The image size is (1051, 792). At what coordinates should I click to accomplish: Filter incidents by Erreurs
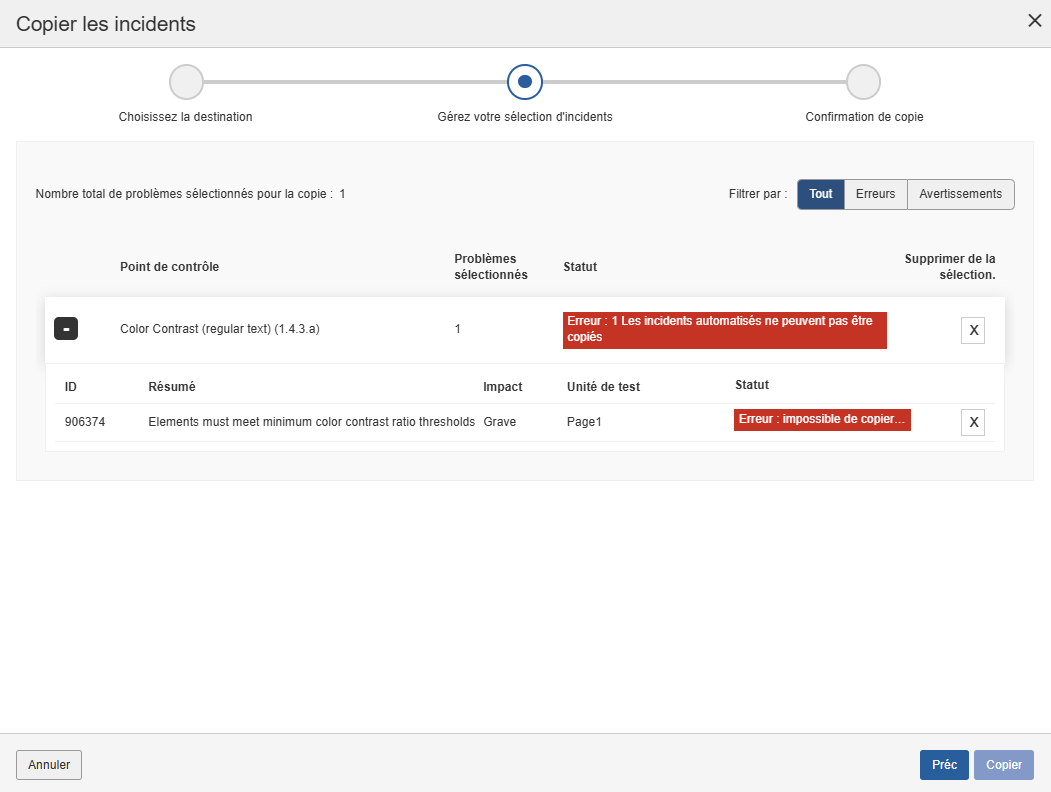(x=875, y=194)
